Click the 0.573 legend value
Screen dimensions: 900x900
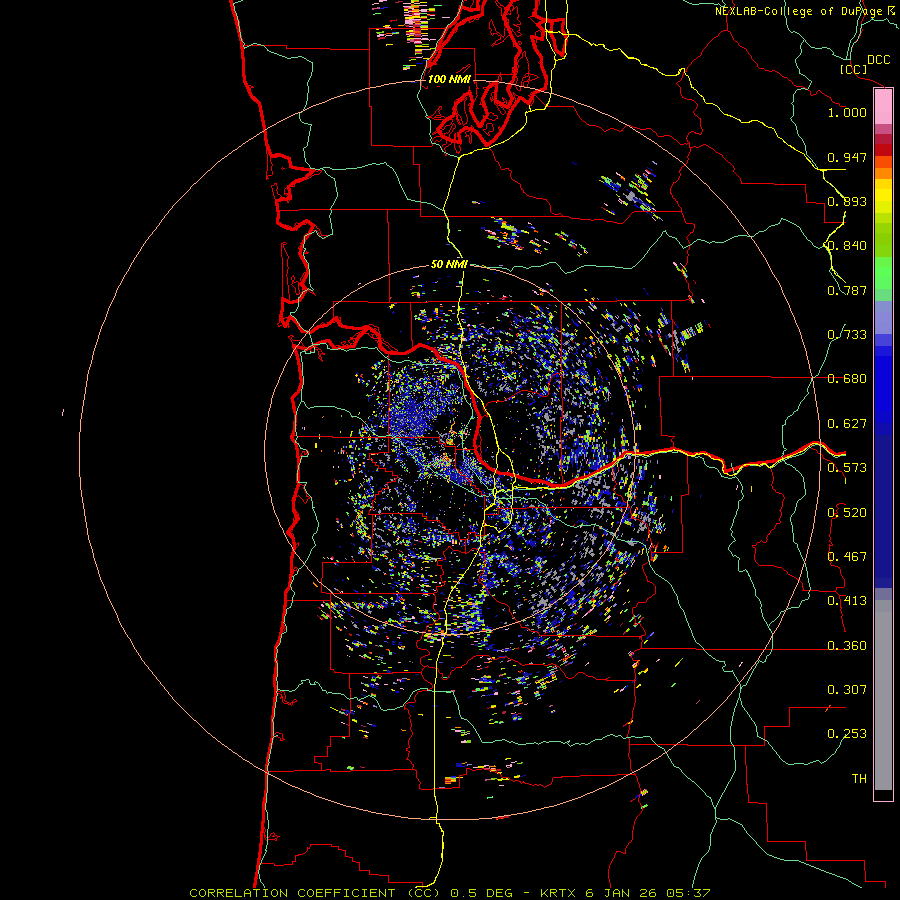(847, 468)
